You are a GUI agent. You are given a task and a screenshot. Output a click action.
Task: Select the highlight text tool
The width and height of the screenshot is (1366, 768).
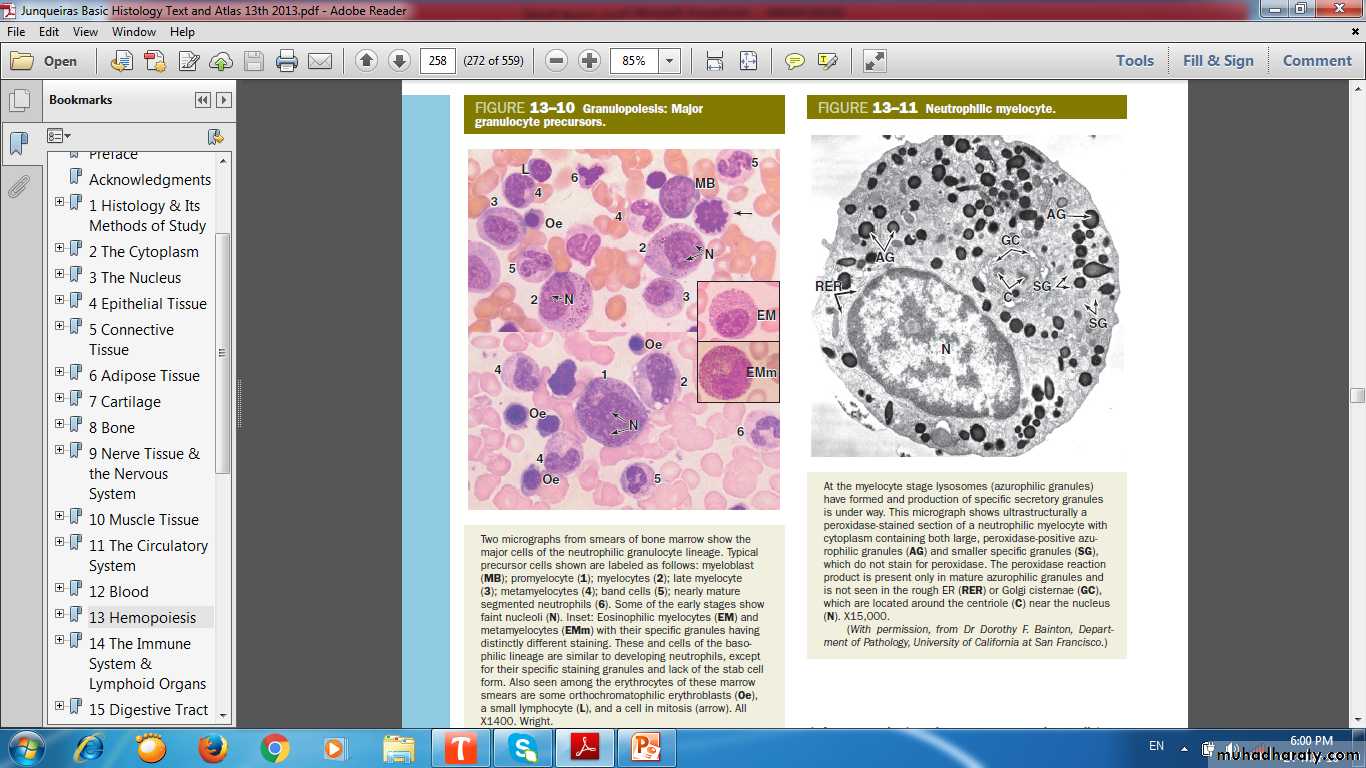coord(827,61)
